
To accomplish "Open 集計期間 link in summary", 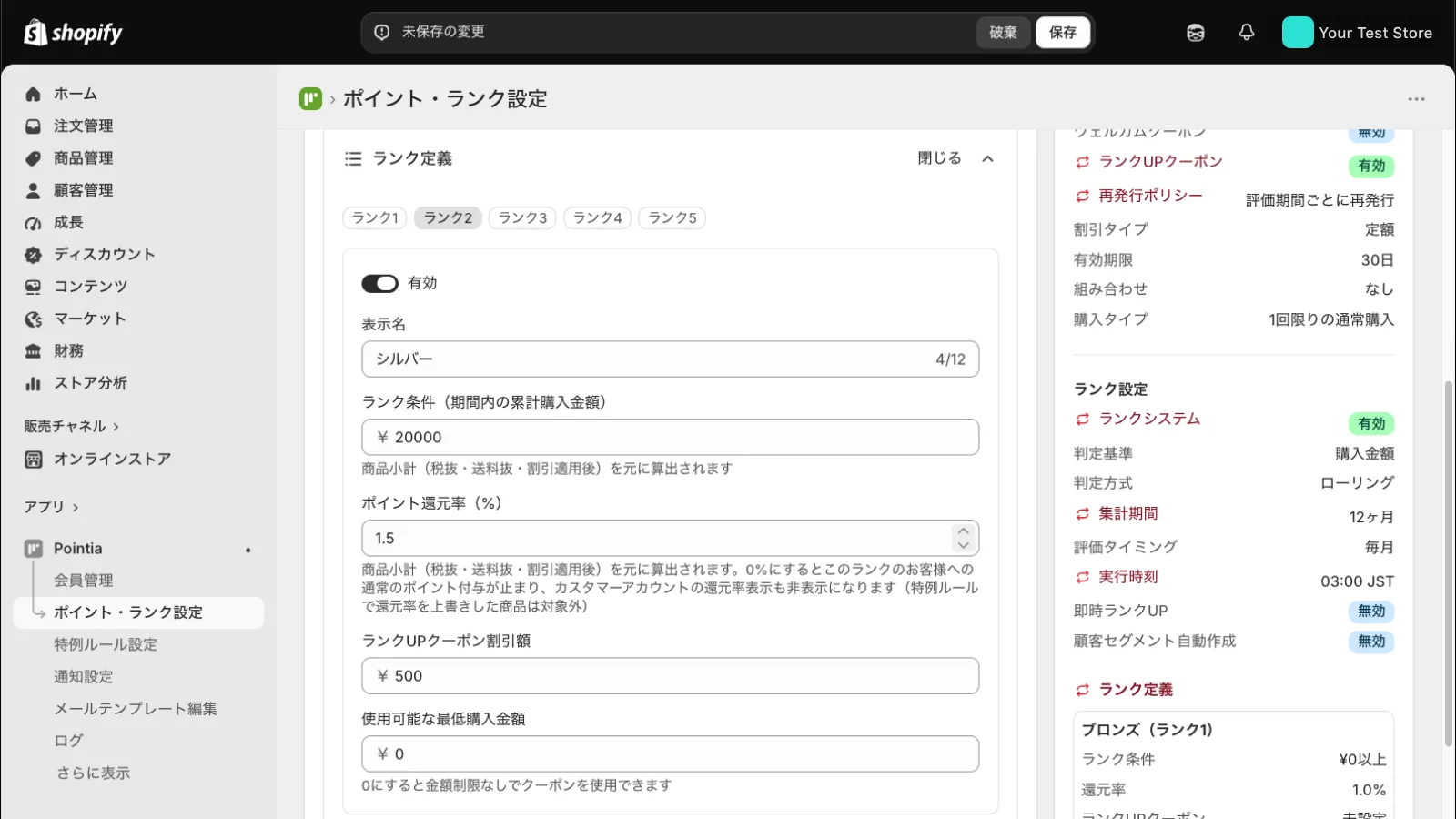I will tap(1127, 514).
